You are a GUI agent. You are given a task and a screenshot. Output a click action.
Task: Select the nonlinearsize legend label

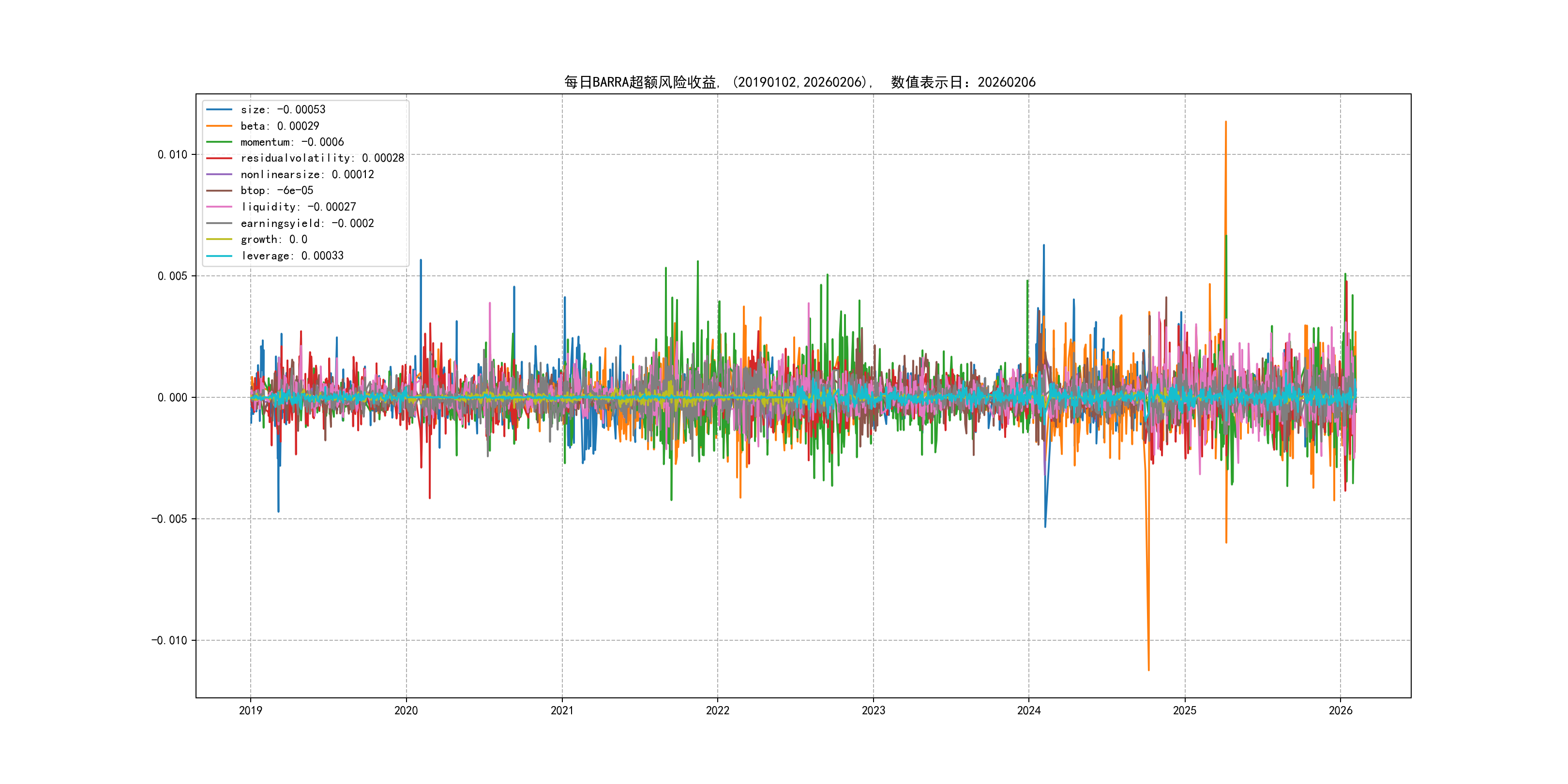(x=307, y=175)
